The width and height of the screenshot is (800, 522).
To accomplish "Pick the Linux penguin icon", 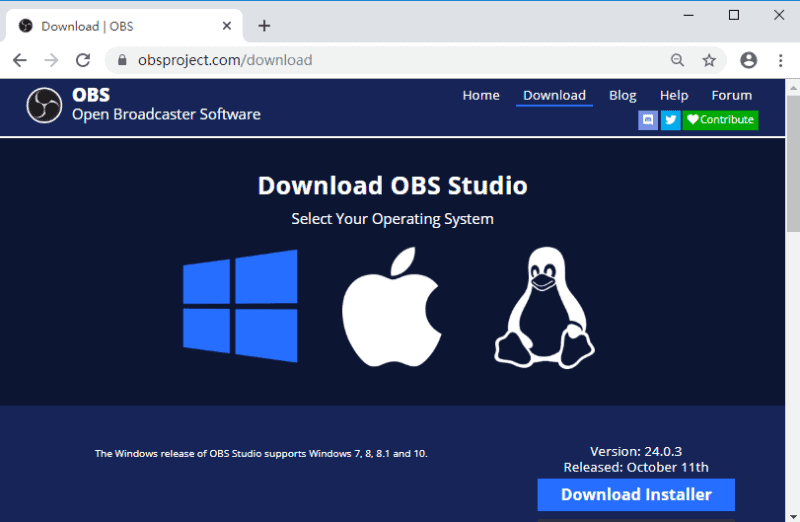I will [543, 306].
